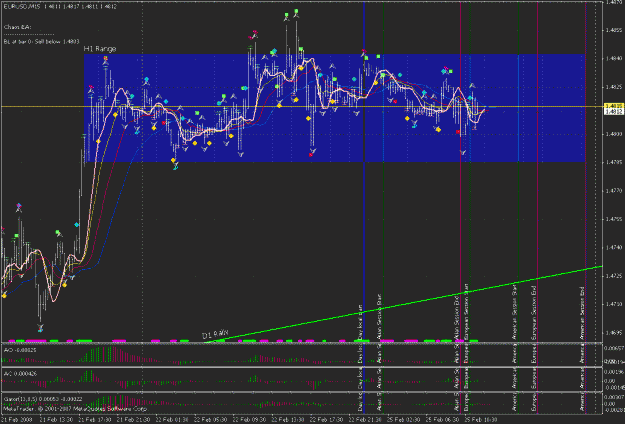625x424 pixels.
Task: Select time axis label '21 Feb 2008'
Action: click(x=16, y=420)
